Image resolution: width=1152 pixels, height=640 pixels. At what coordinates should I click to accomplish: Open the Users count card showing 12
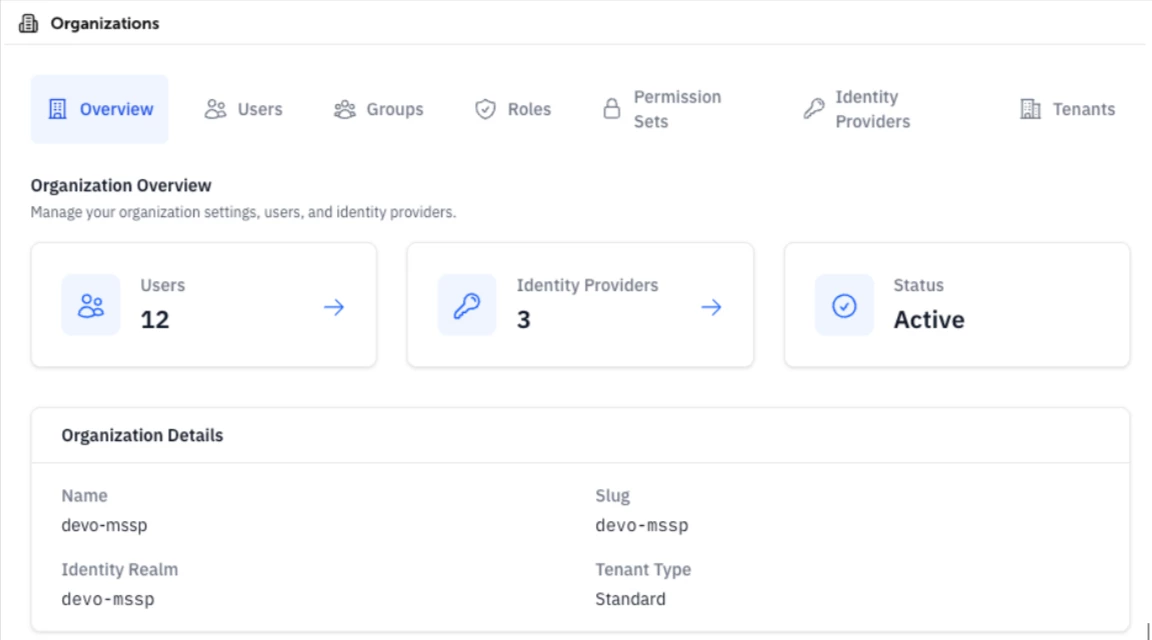204,305
